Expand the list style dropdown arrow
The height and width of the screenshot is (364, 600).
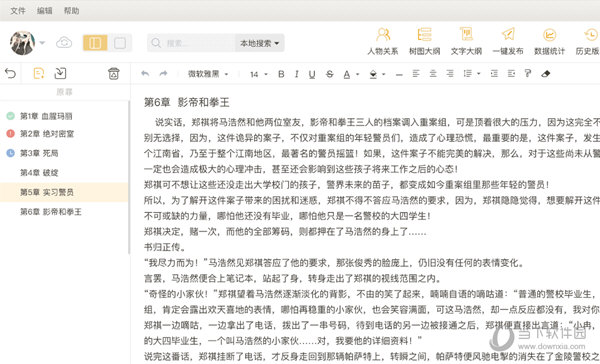click(478, 74)
